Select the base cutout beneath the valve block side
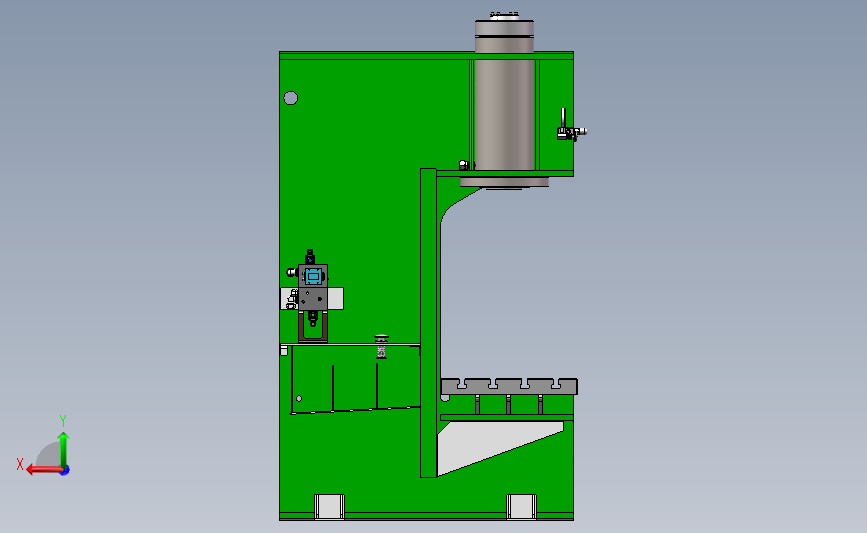The height and width of the screenshot is (533, 867). [x=329, y=506]
